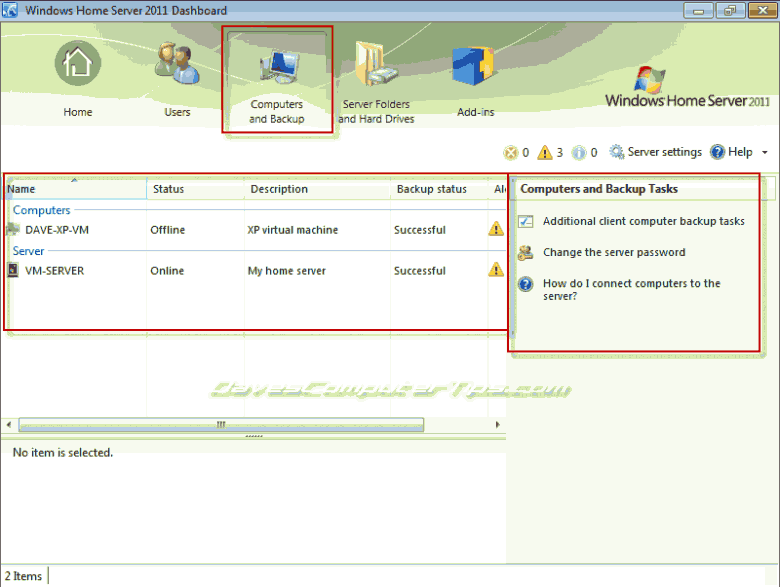The image size is (780, 587).
Task: Click the horizontal scrollbar thumb
Action: (221, 424)
